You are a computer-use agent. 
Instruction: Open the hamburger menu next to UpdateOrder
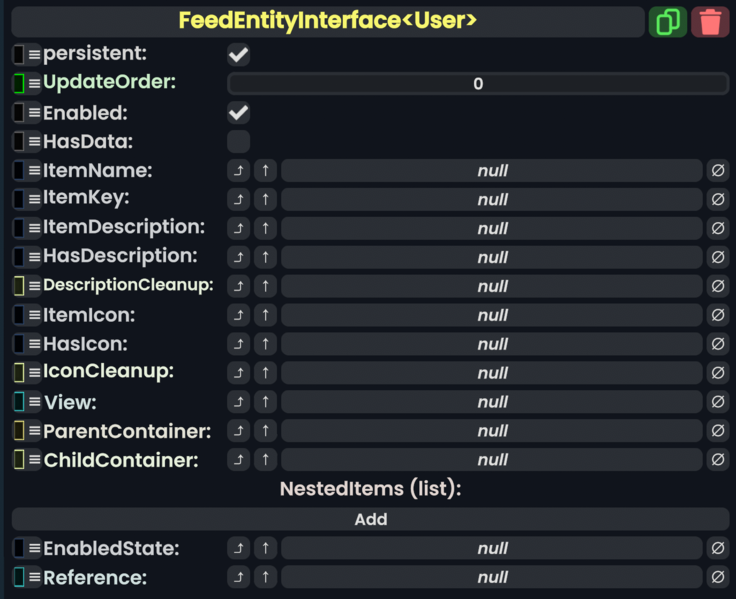coord(34,83)
